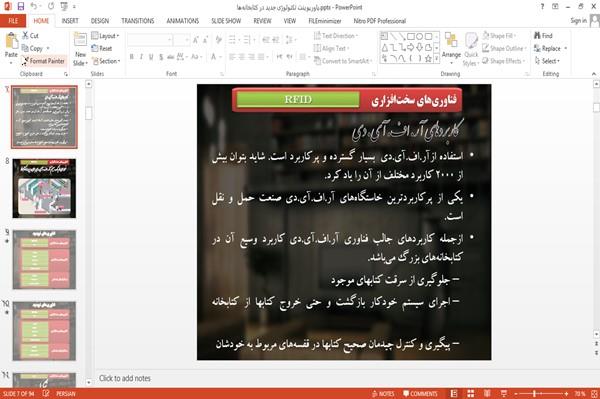600x399 pixels.
Task: Click the Save icon in title bar
Action: (x=21, y=6)
